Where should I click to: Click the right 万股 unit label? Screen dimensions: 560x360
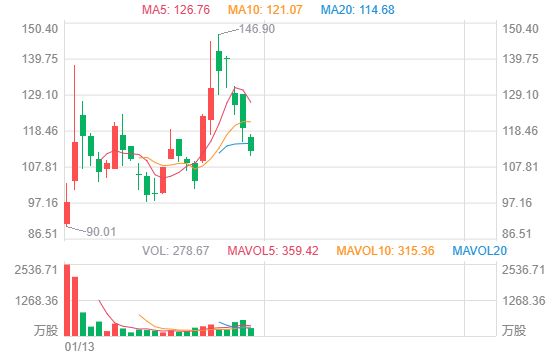tap(514, 330)
